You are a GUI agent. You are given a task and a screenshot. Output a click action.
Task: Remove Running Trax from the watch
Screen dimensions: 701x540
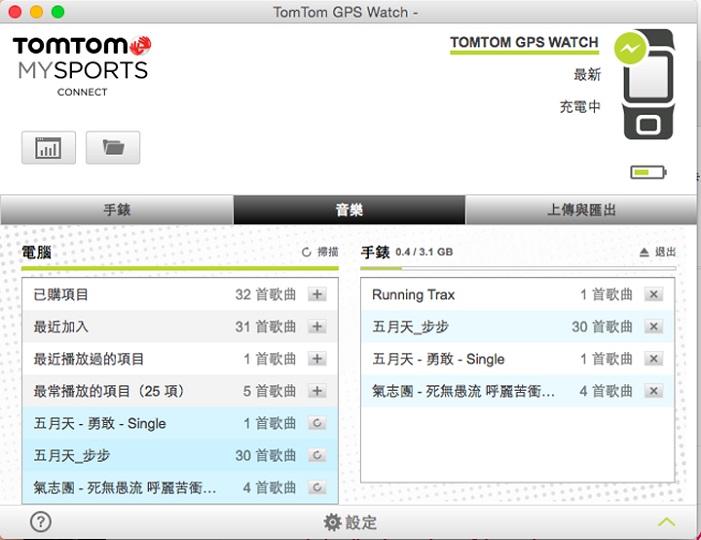(x=653, y=294)
